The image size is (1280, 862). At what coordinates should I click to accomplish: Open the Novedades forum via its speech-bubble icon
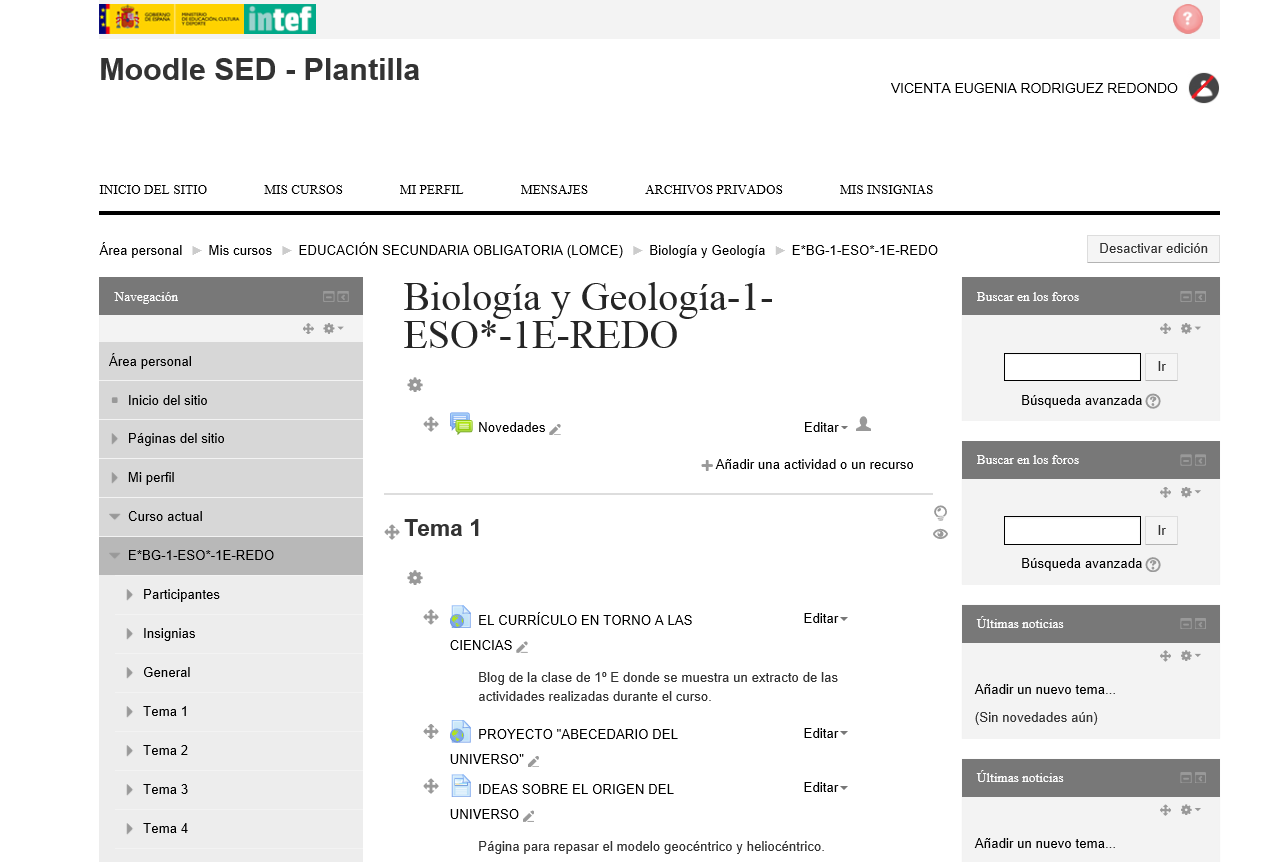(x=462, y=424)
